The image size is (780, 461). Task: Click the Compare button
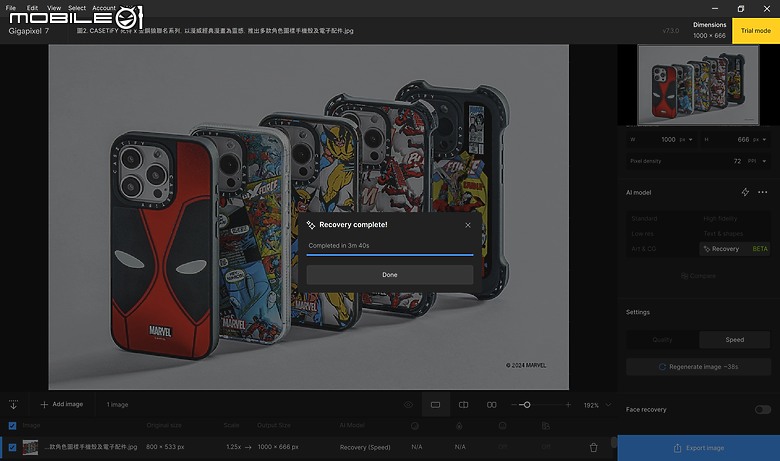(698, 276)
